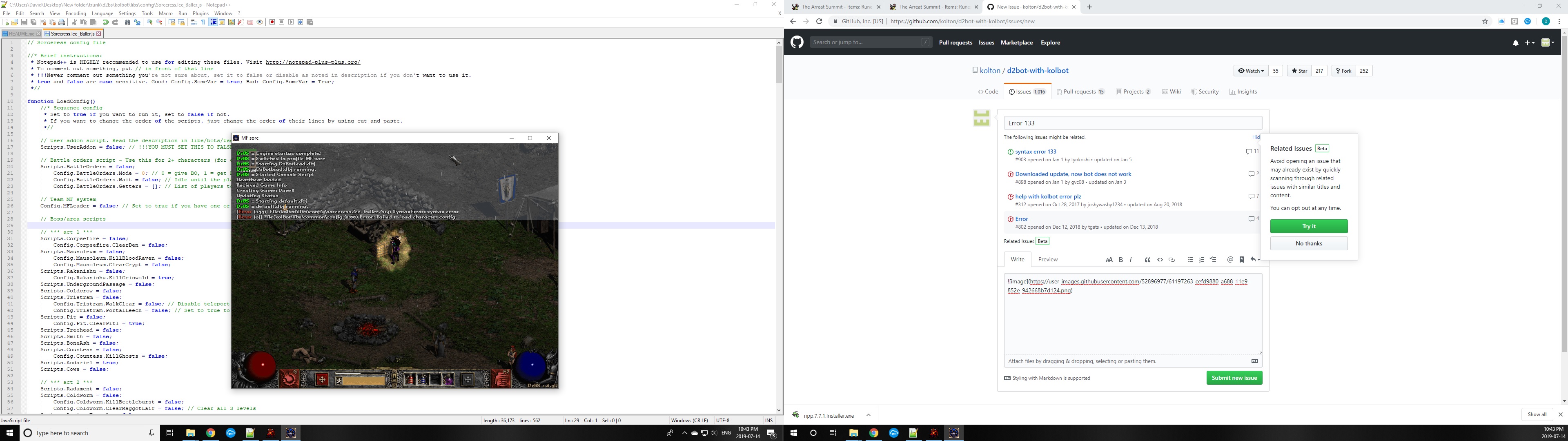Mention a user with the @ icon
The width and height of the screenshot is (1568, 441).
coord(1231,259)
